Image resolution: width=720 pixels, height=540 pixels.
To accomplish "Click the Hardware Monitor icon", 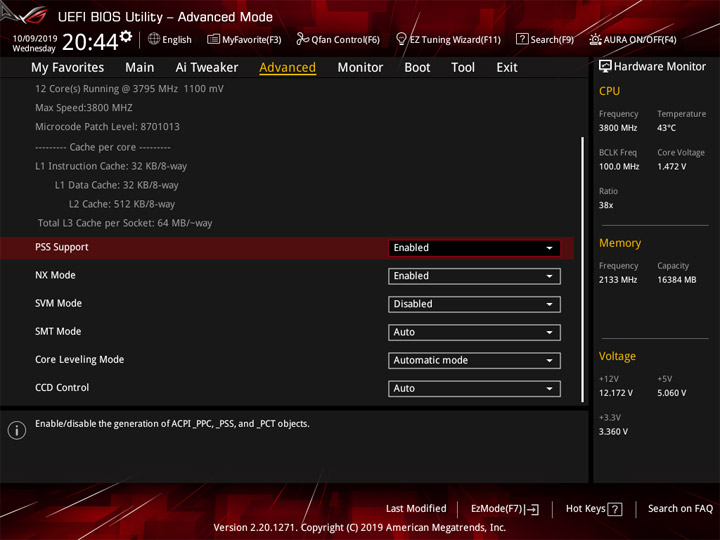I will [605, 66].
